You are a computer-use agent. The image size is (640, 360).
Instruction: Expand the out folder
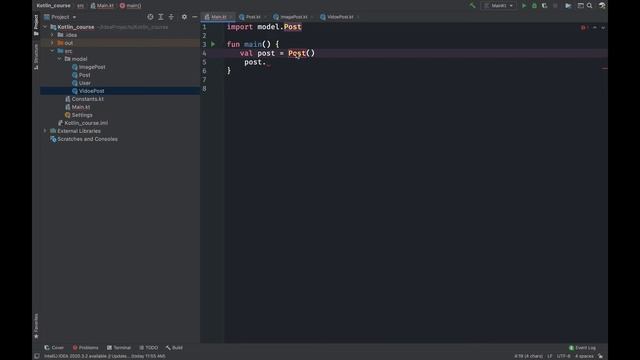click(x=52, y=43)
